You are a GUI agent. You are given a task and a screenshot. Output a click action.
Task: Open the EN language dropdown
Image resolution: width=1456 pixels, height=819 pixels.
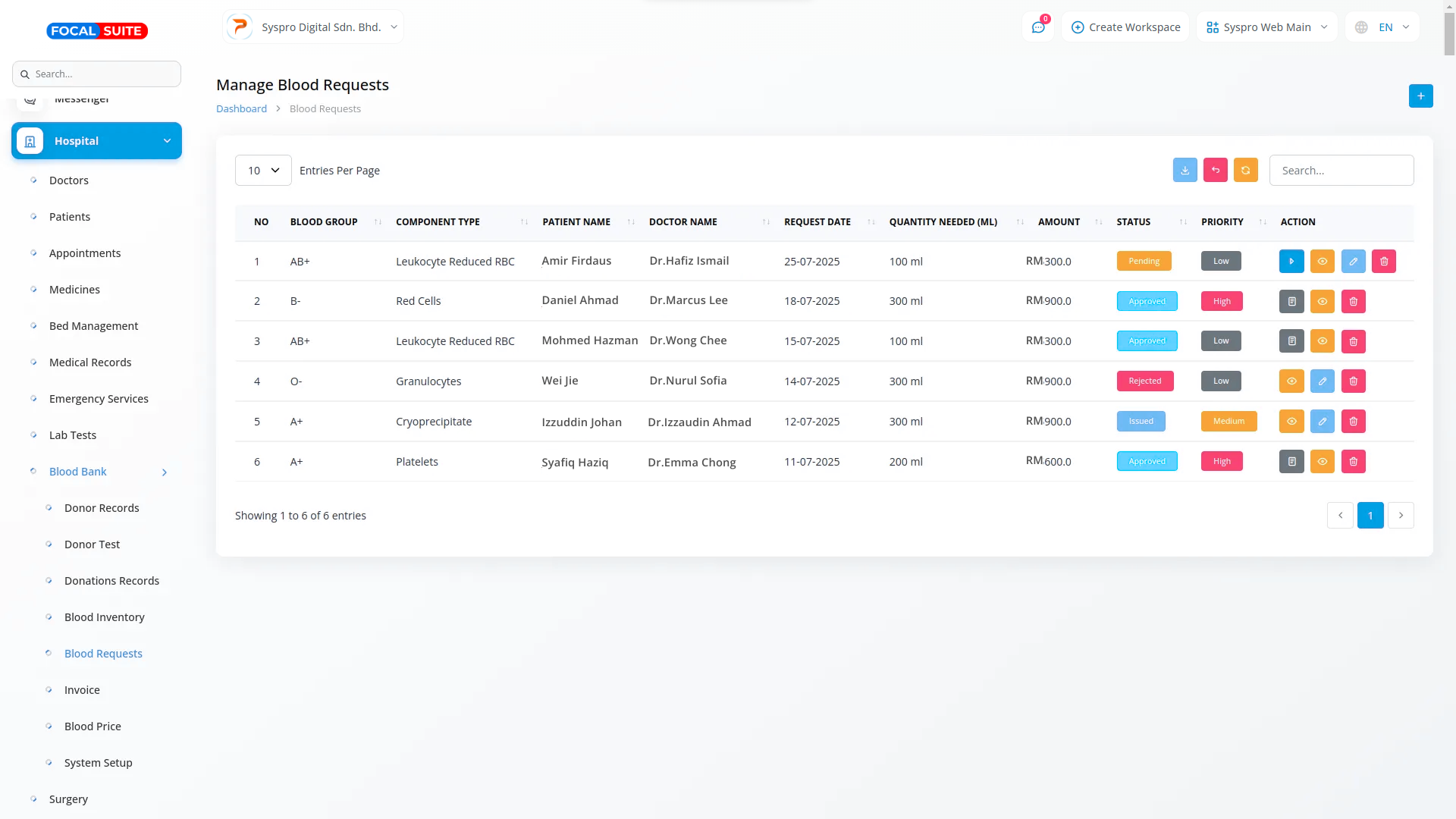pyautogui.click(x=1382, y=27)
